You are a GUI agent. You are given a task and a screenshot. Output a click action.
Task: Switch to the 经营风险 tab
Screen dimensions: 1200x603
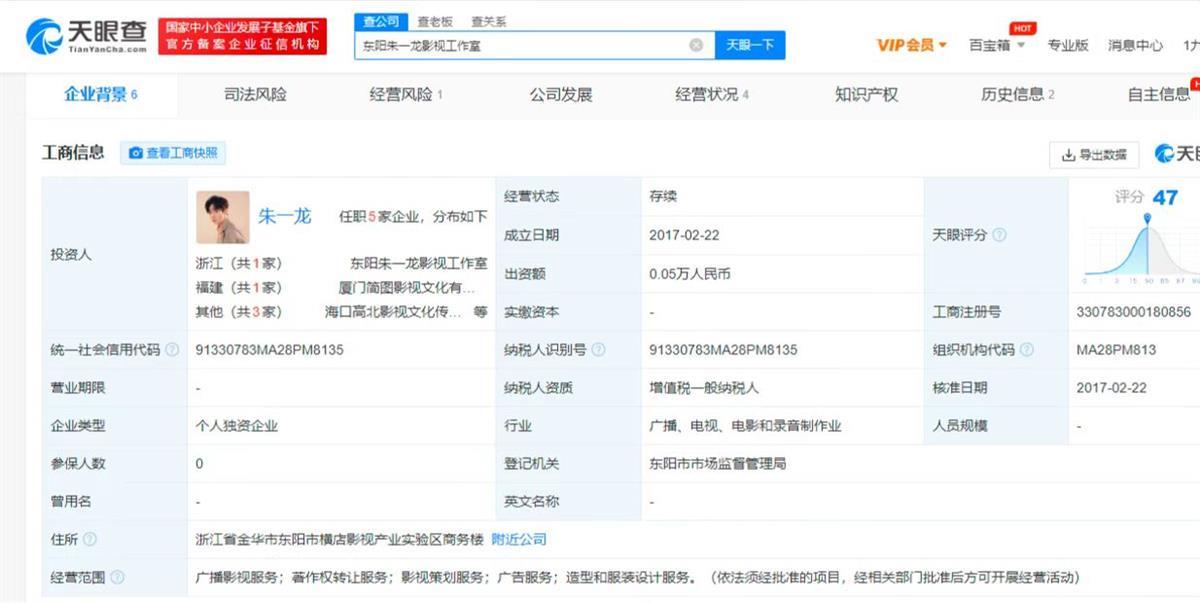click(406, 95)
